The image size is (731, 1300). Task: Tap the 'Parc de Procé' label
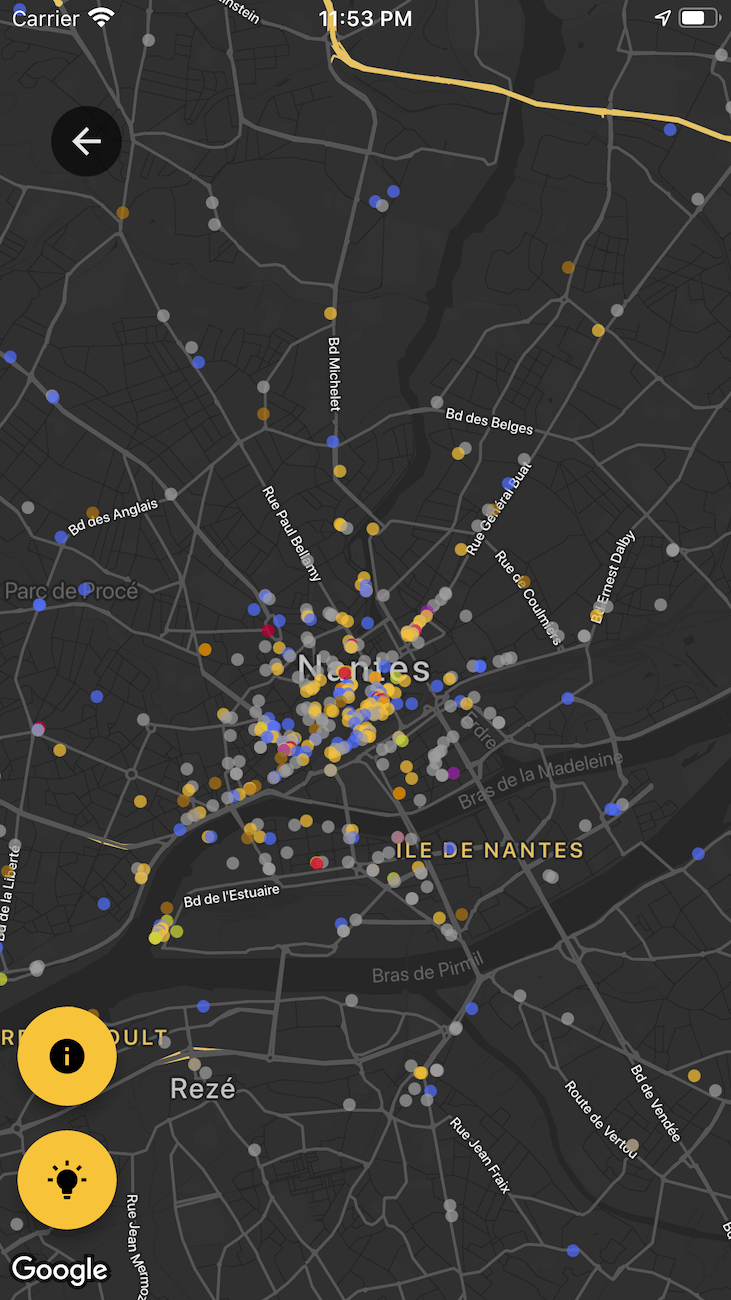click(71, 591)
